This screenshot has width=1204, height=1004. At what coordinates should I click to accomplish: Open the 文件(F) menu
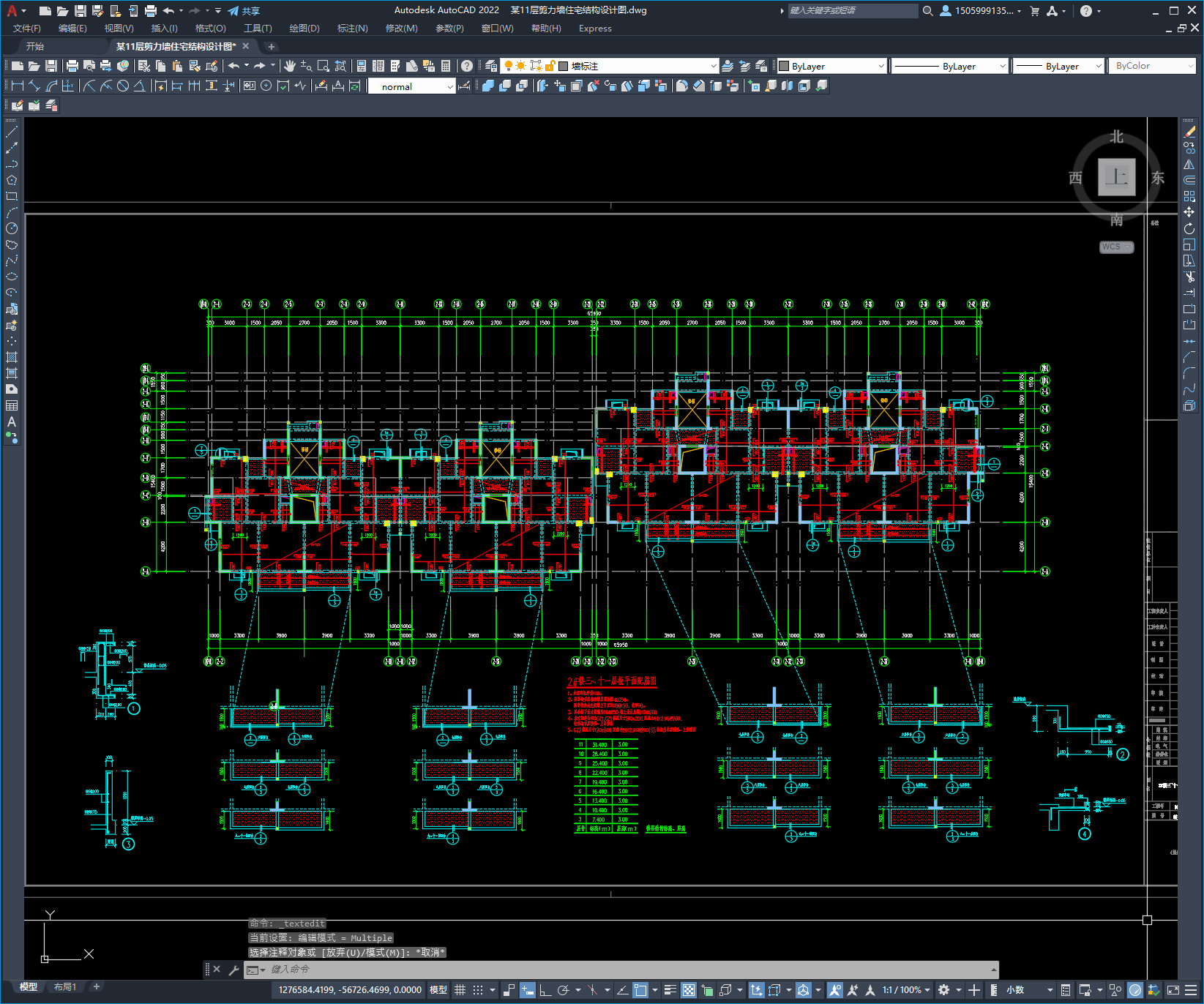pos(27,29)
